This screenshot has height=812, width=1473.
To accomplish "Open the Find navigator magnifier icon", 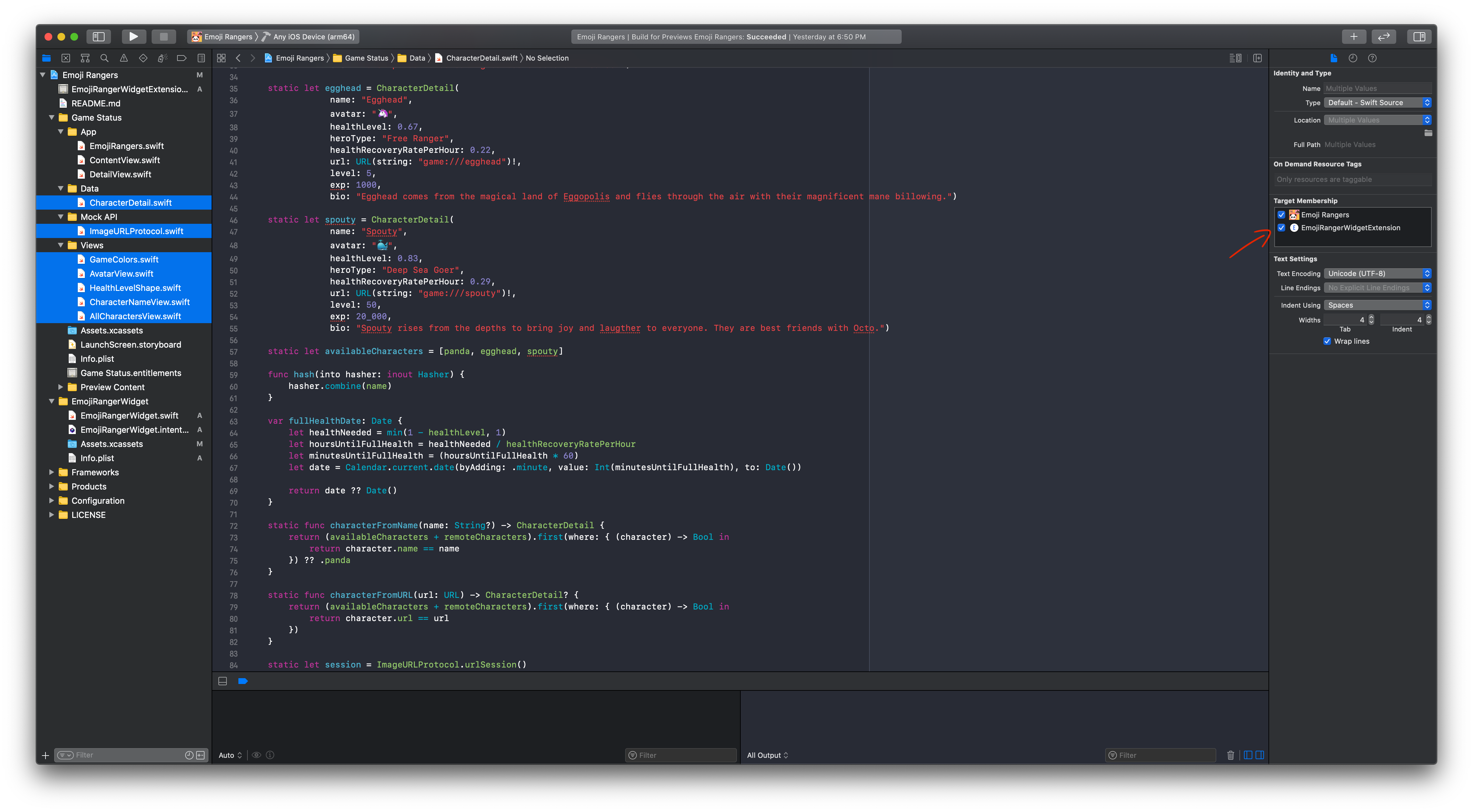I will click(x=104, y=58).
